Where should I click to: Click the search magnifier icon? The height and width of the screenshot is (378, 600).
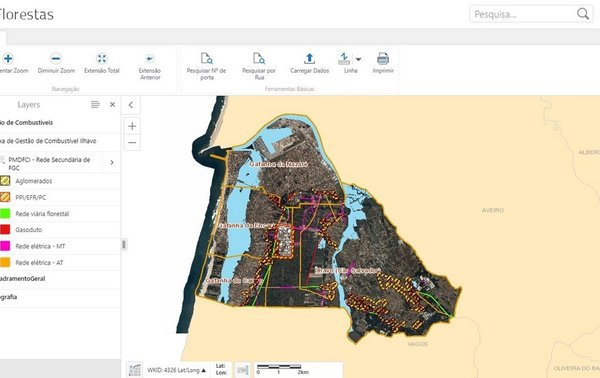tap(583, 14)
